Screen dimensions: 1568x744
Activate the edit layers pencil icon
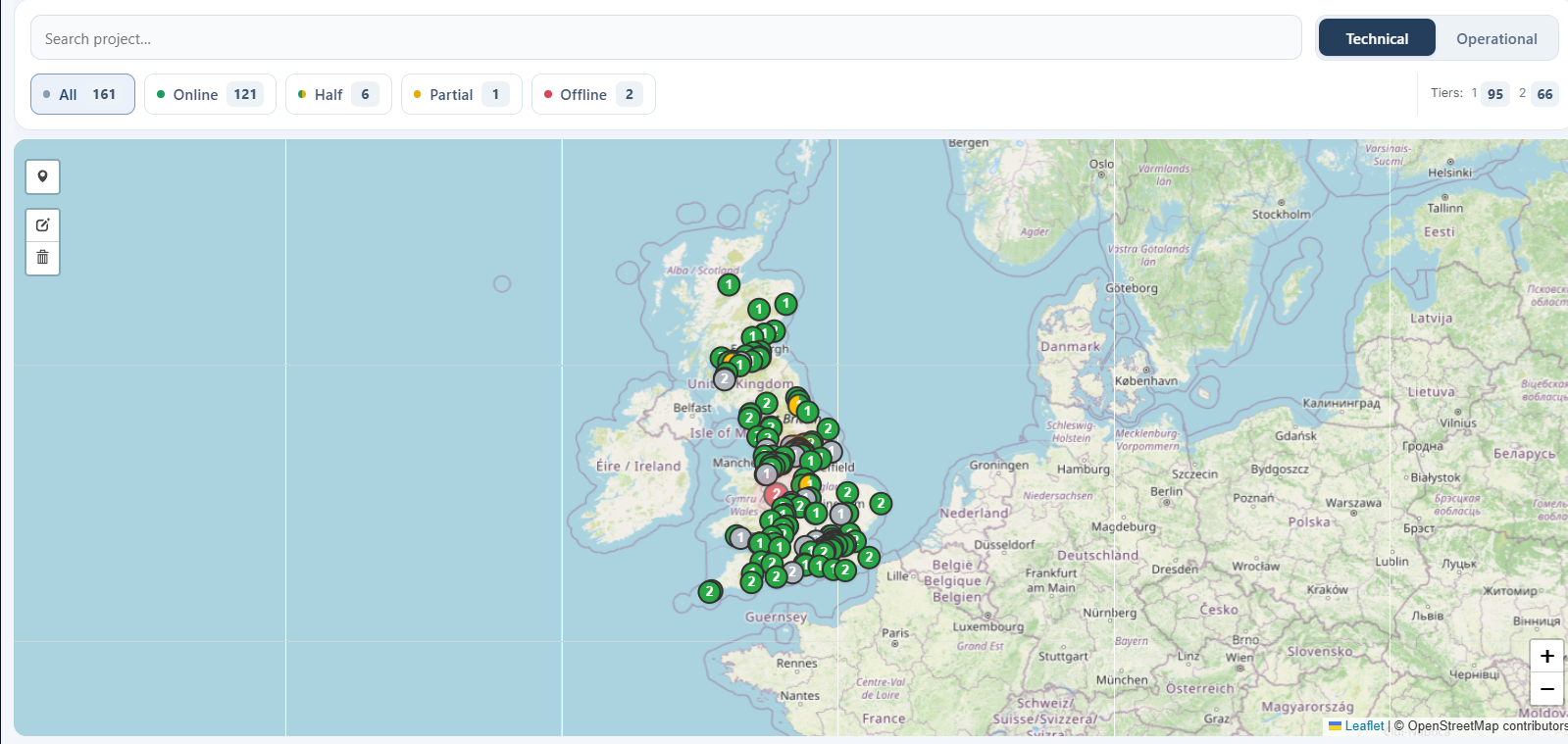(42, 225)
